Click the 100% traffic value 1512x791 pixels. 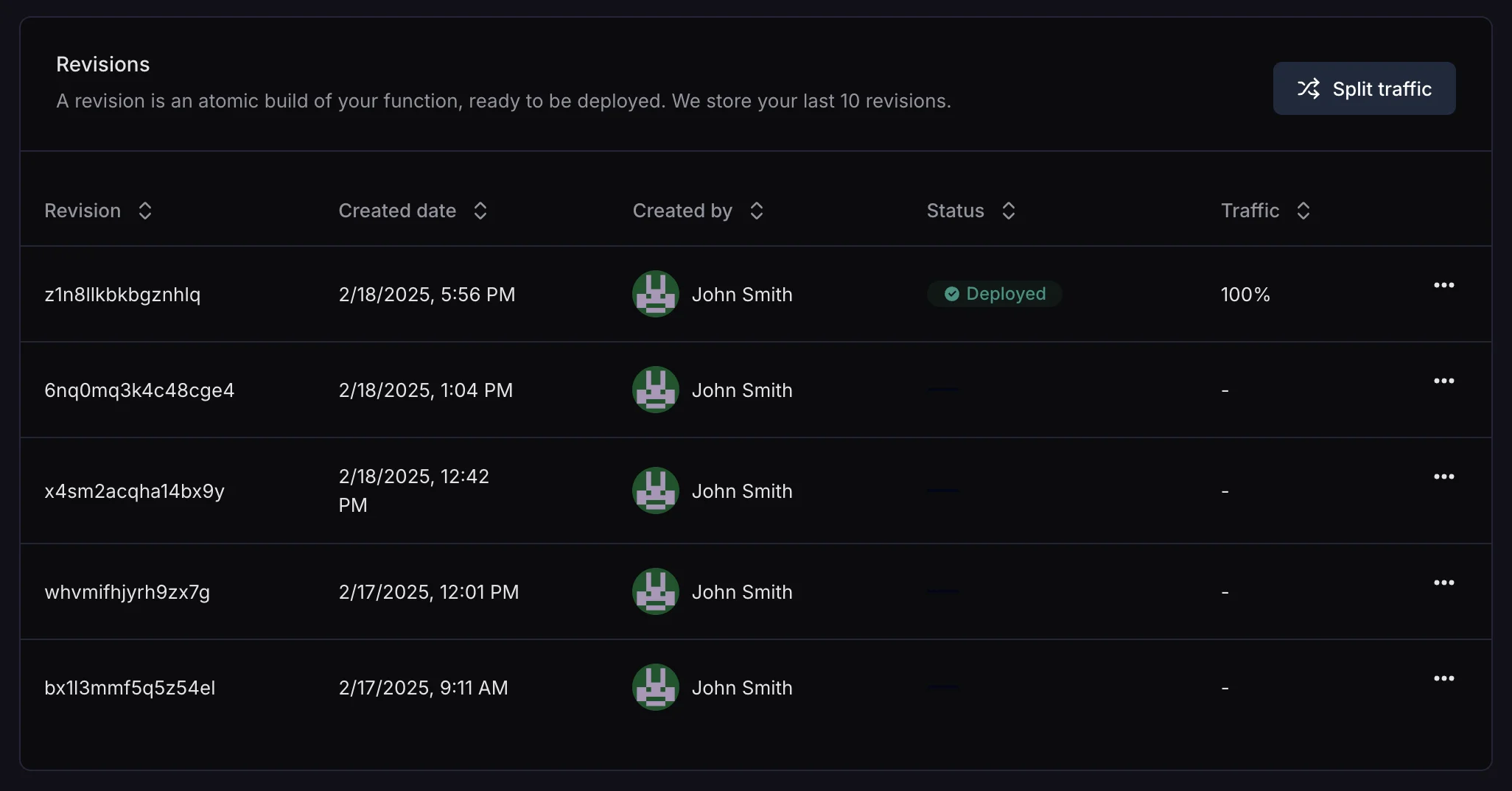(1245, 295)
